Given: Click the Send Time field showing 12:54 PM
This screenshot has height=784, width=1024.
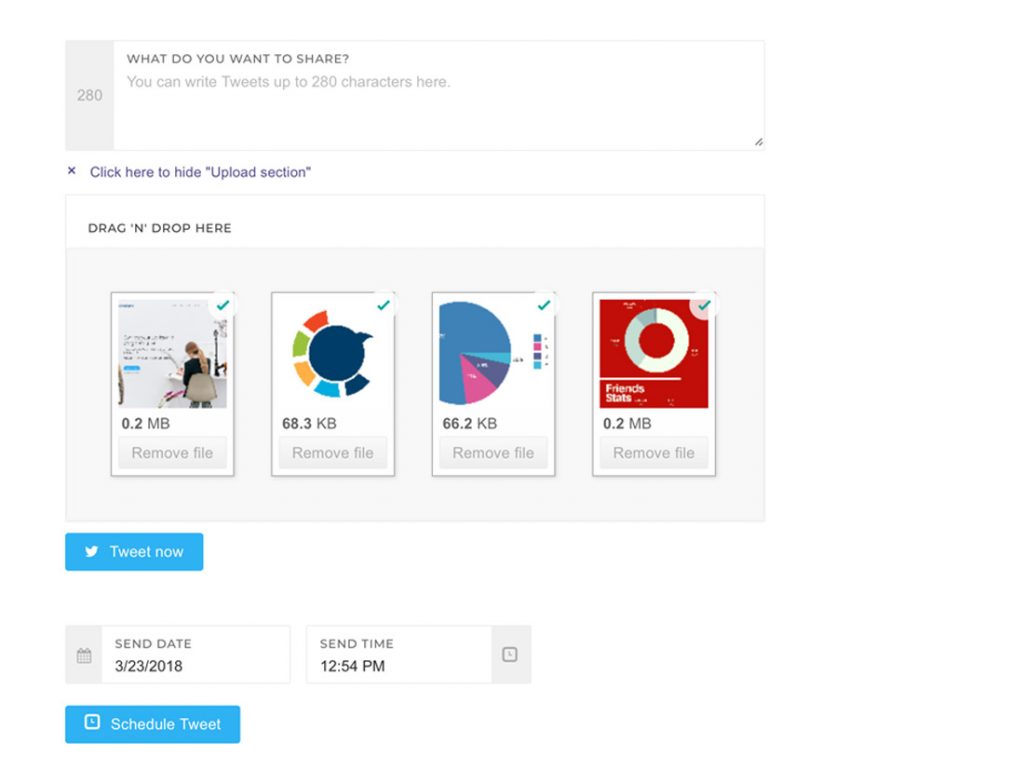Looking at the screenshot, I should (400, 663).
